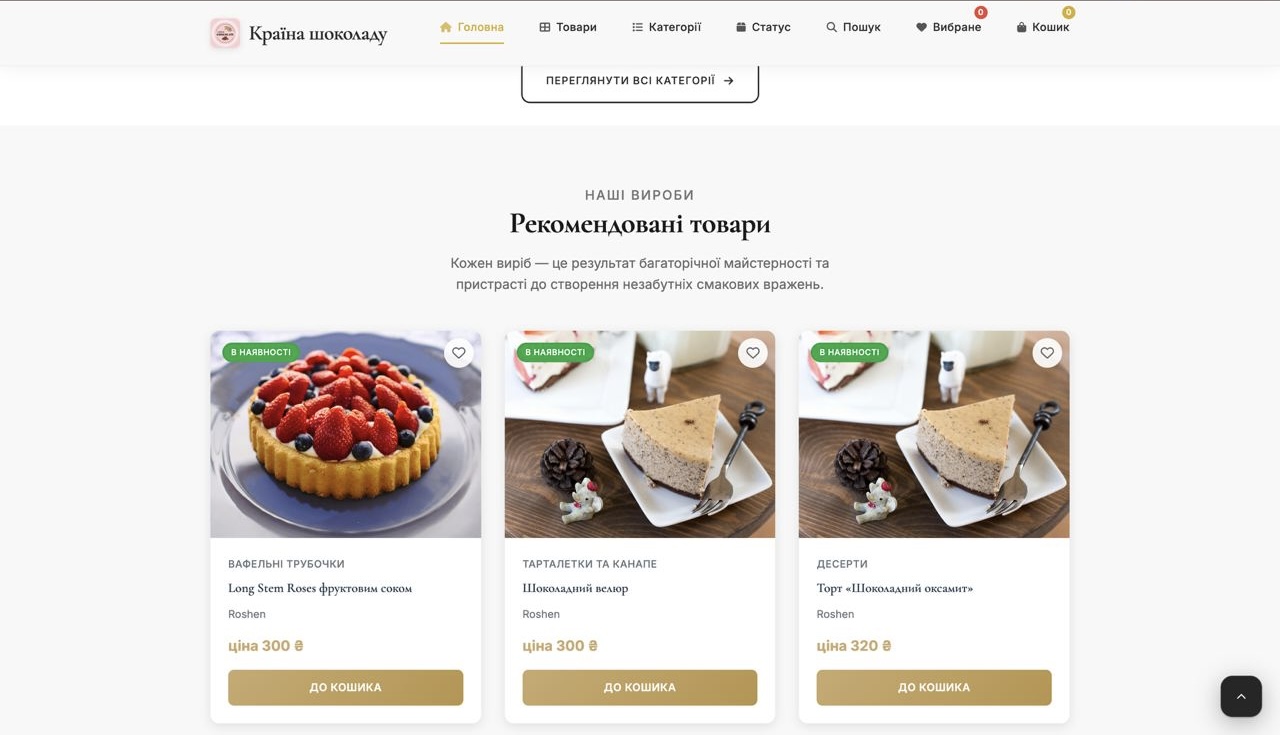Click the list icon beside Категорії

coord(637,27)
